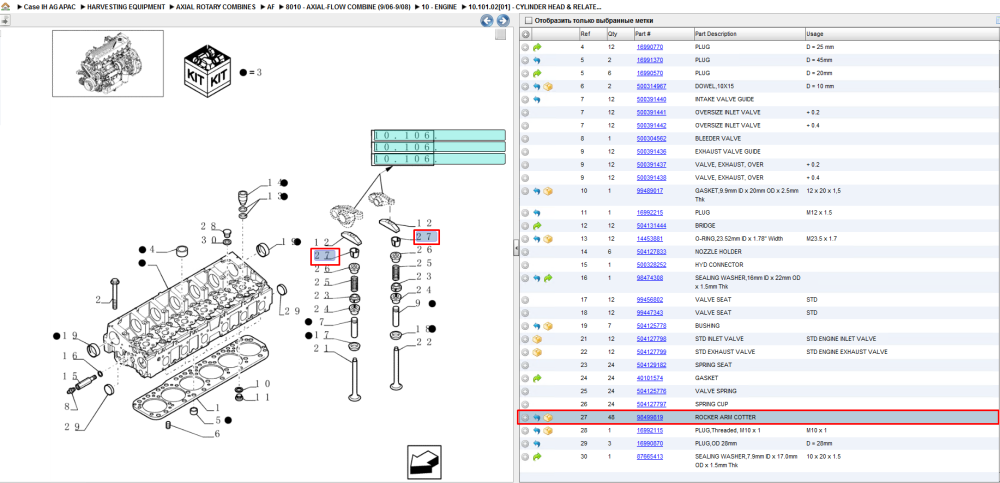Screen dimensions: 1000x483
Task: Mark the VALVE SEAT 99456802 row circle
Action: point(526,299)
